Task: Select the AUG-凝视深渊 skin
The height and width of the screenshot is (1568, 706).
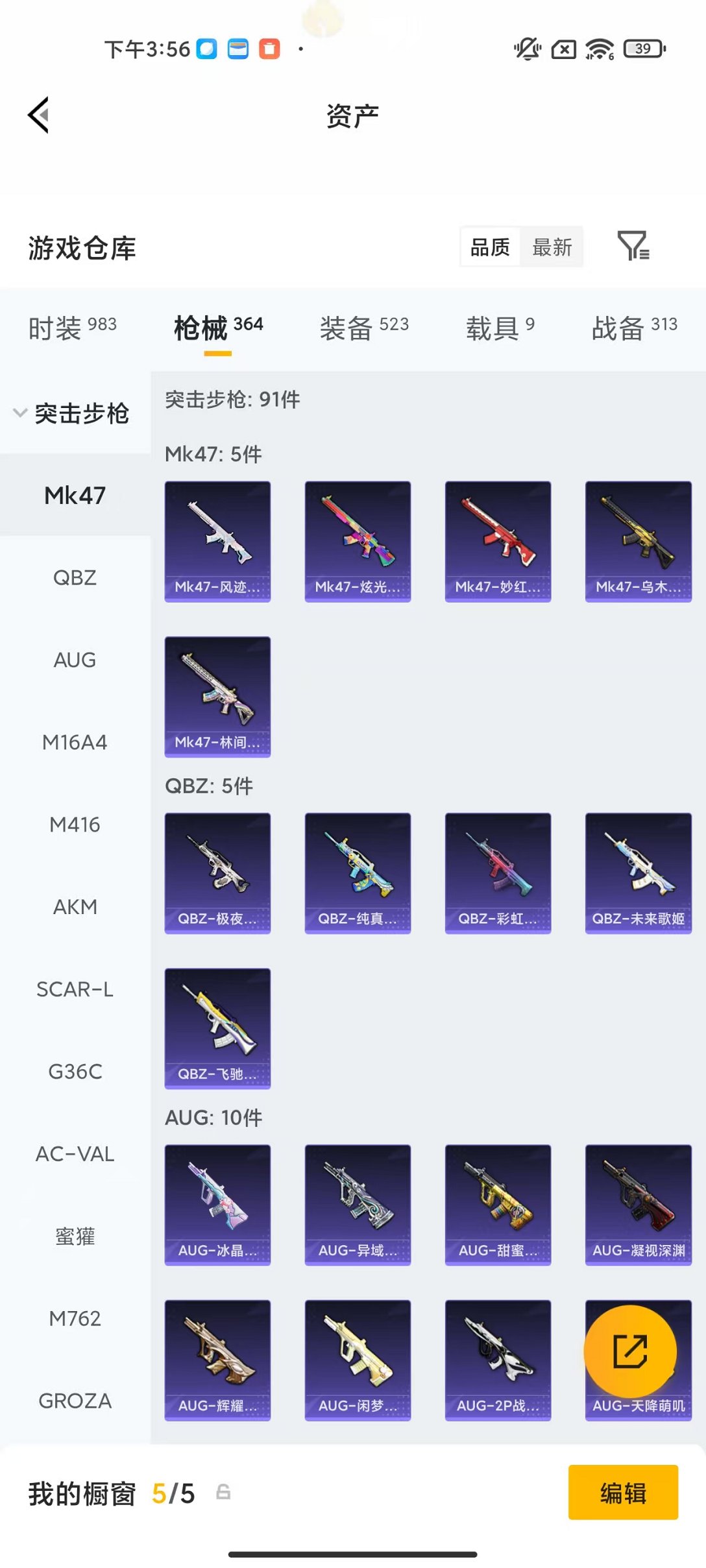Action: point(639,1205)
